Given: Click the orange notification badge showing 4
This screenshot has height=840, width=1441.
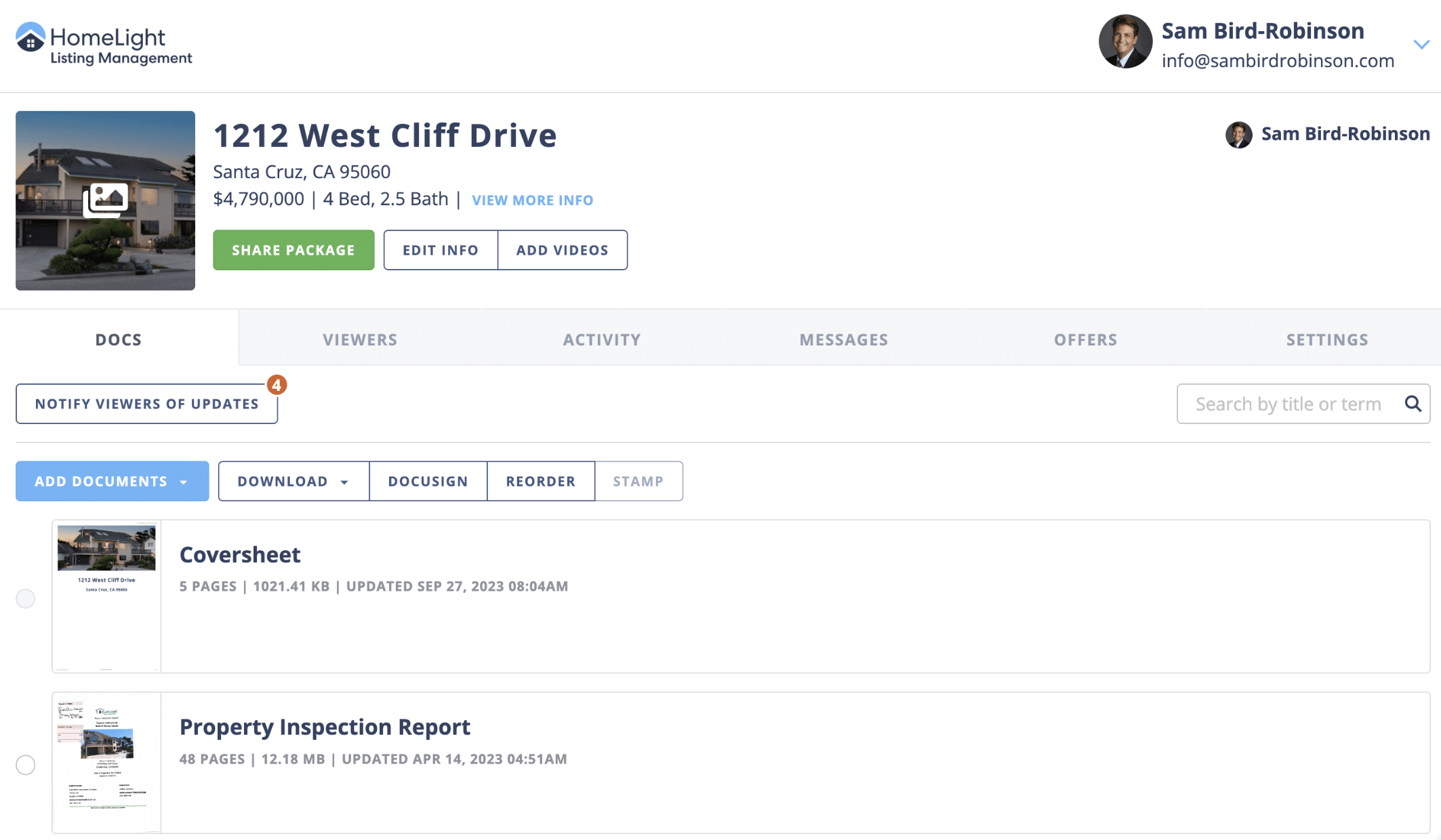Looking at the screenshot, I should point(277,385).
